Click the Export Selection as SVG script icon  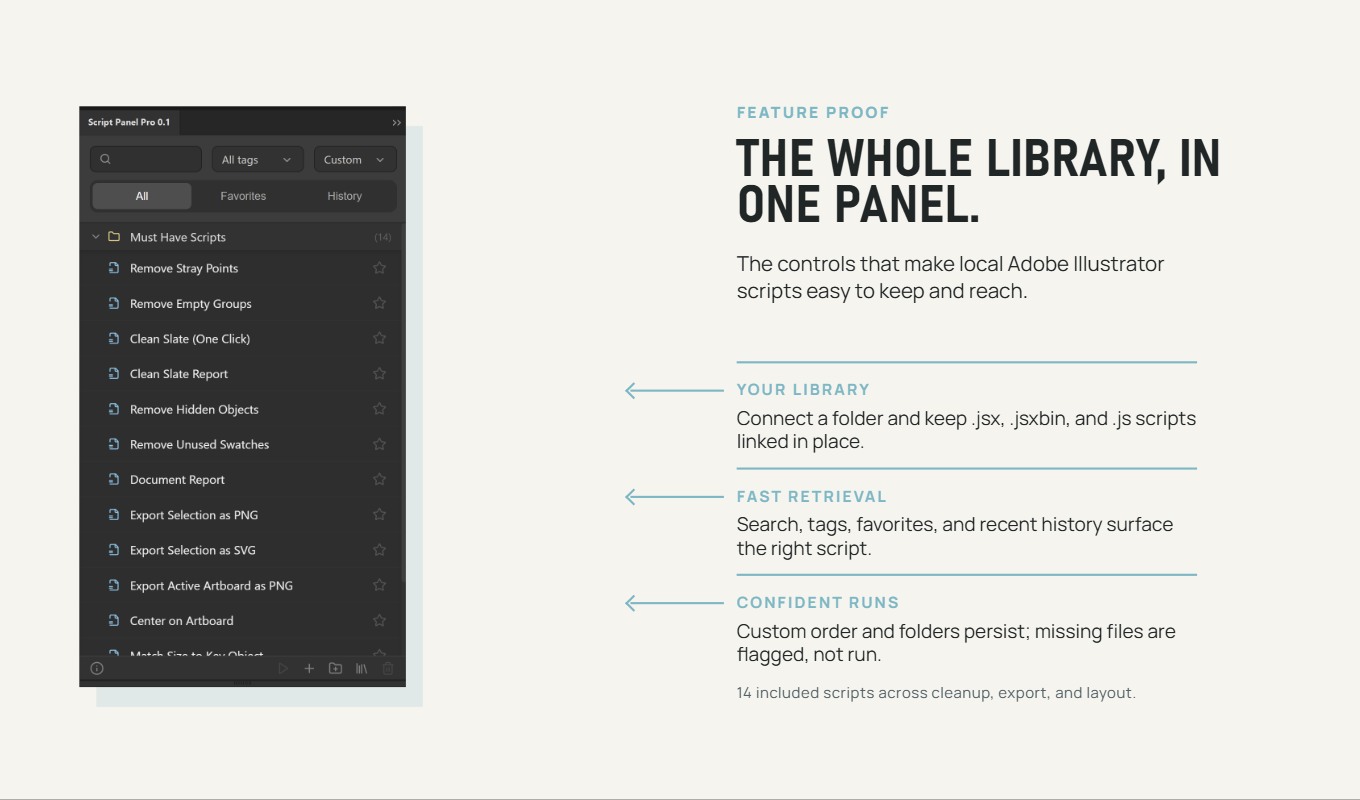[114, 550]
